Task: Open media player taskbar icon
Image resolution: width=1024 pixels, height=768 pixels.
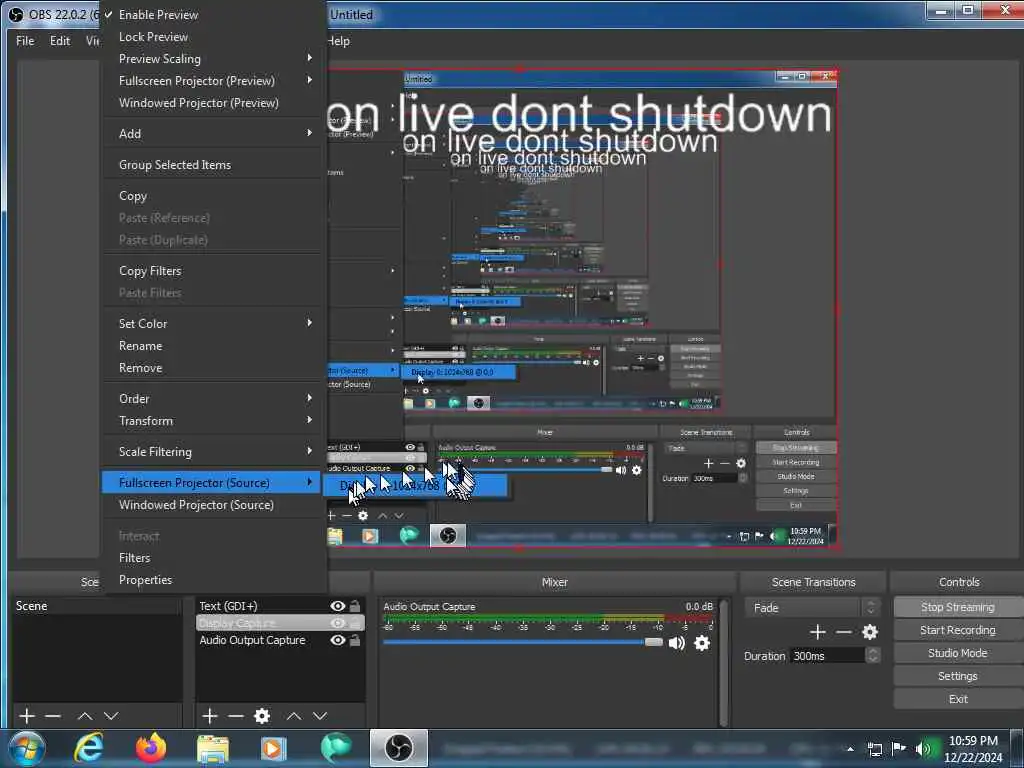Action: pos(274,748)
